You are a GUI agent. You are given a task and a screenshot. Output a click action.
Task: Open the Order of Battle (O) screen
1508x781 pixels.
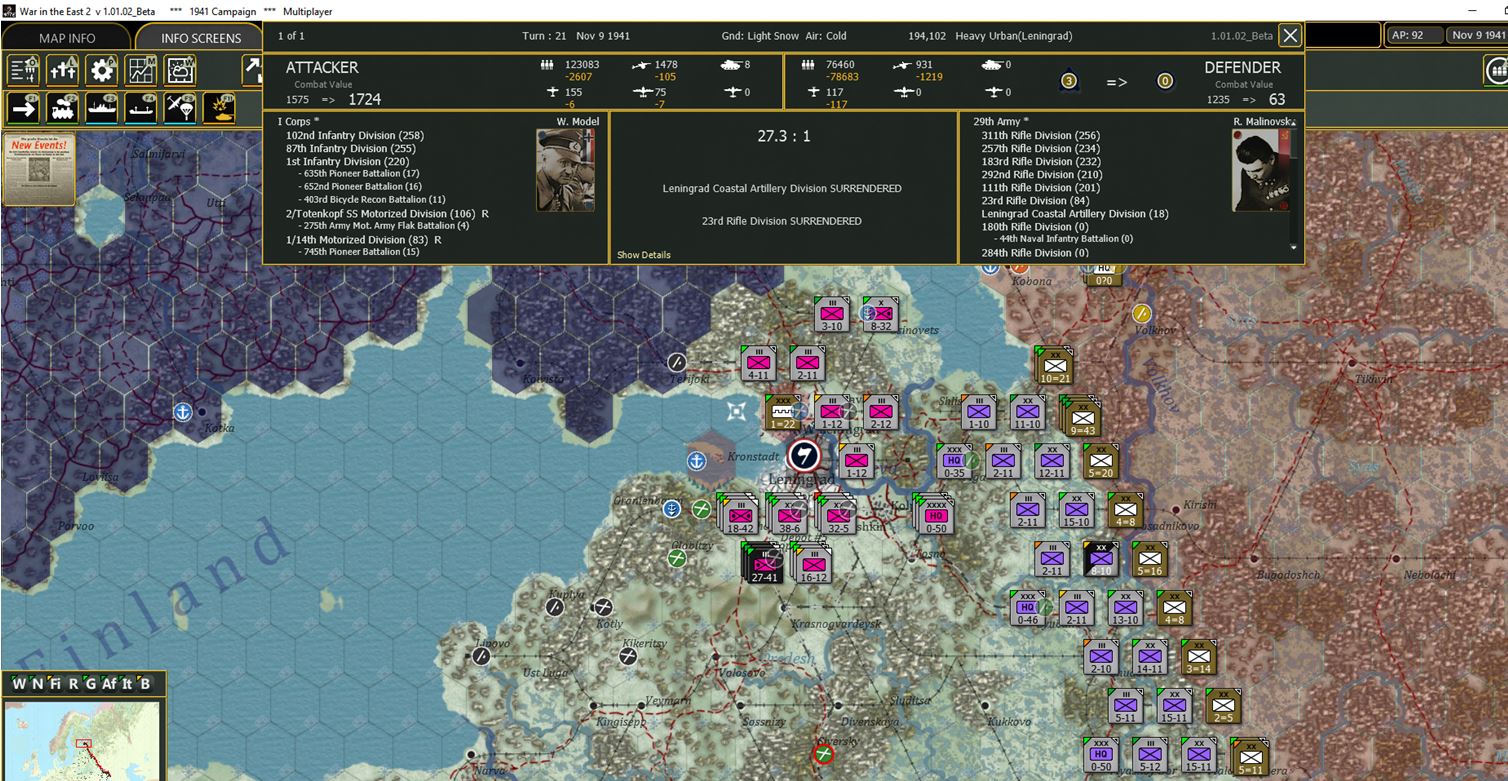point(23,70)
